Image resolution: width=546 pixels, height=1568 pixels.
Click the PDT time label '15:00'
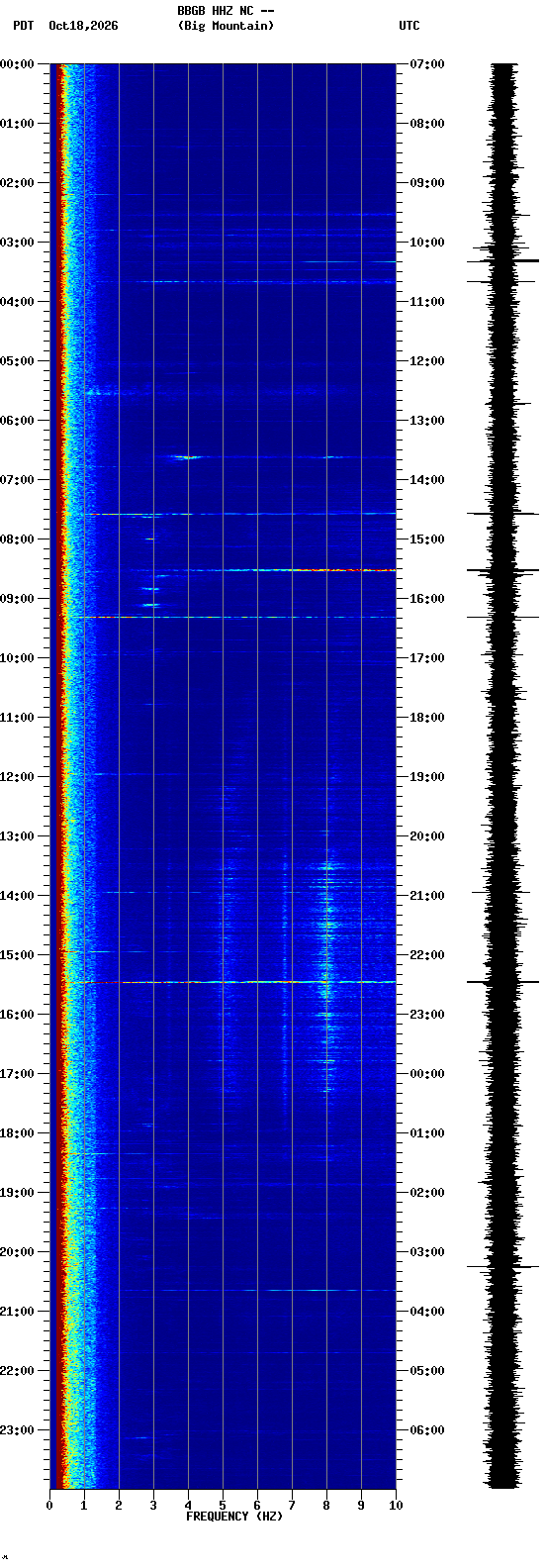tap(17, 955)
